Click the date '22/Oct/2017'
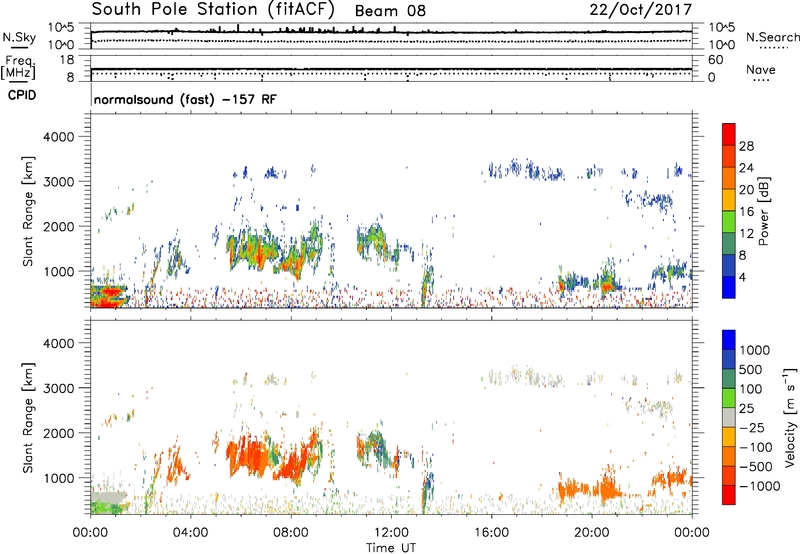The image size is (800, 554). (x=641, y=10)
